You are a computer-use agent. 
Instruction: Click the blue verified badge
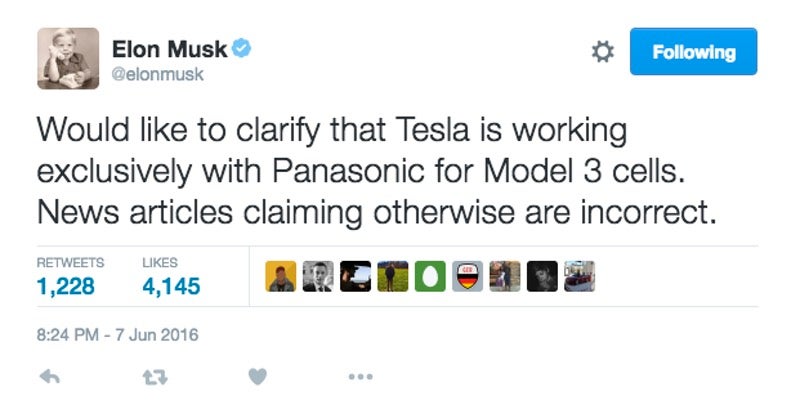tap(241, 48)
